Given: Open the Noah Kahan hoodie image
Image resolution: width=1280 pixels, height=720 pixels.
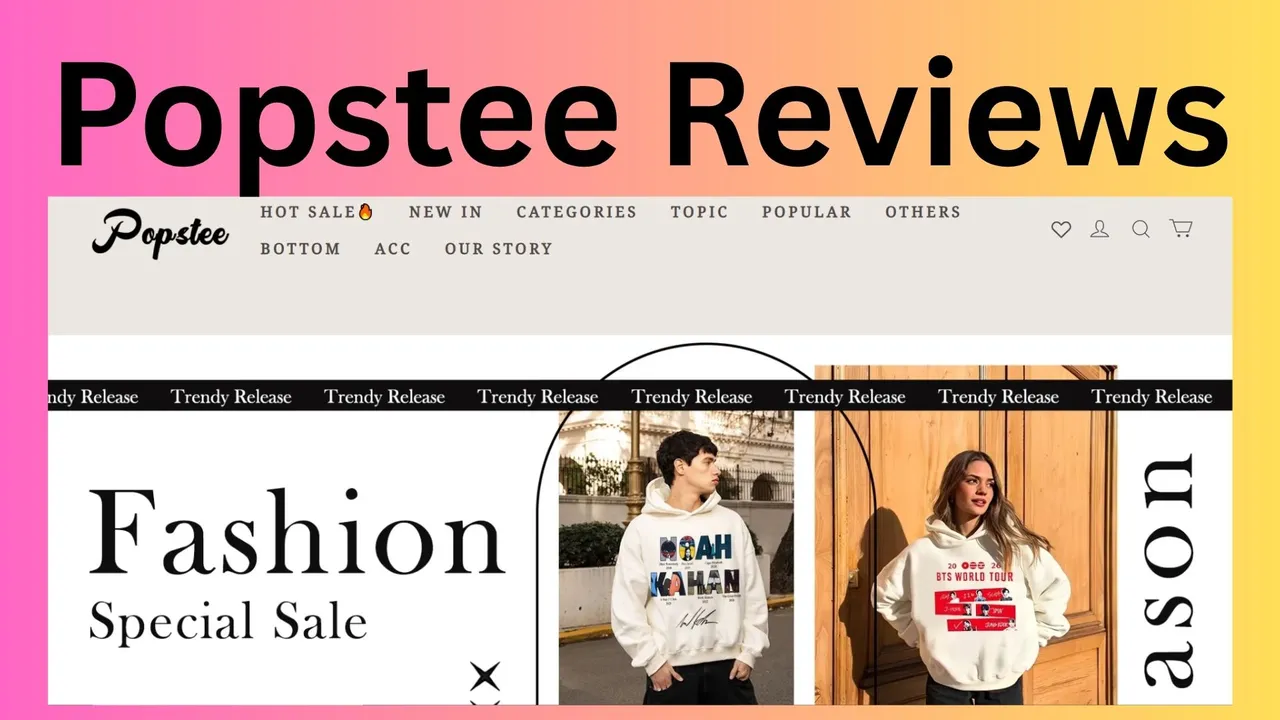Looking at the screenshot, I should tap(676, 557).
